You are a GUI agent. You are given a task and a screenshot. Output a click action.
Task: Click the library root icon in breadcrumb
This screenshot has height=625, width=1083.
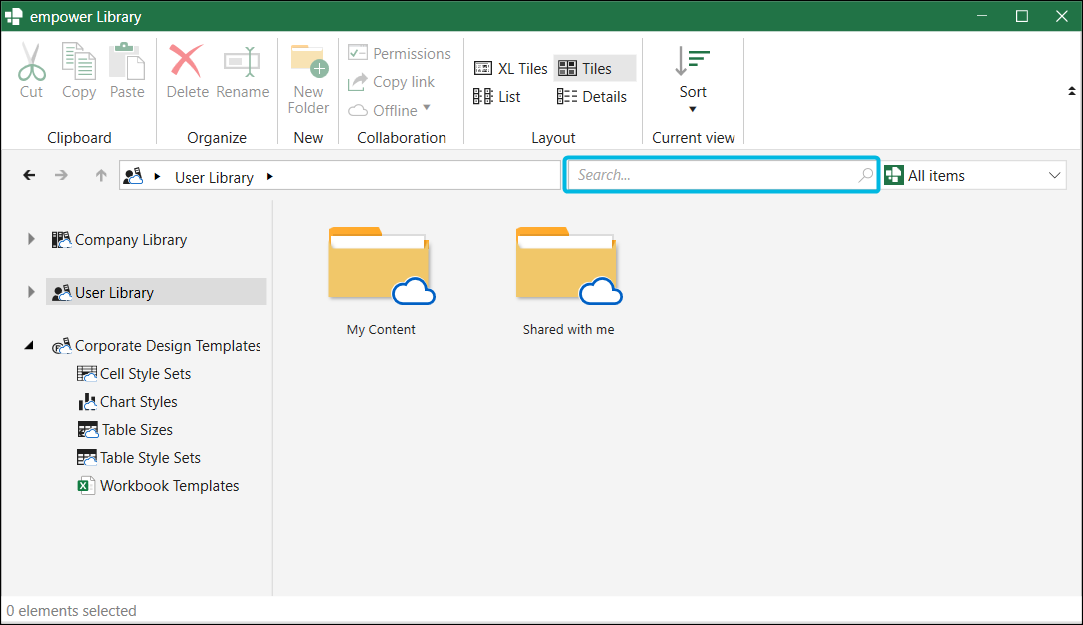[133, 176]
